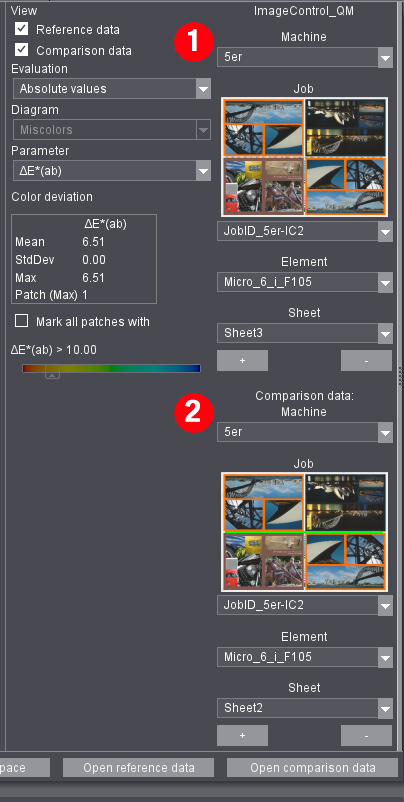Uncheck the Comparison data checkbox
This screenshot has height=802, width=404.
click(21, 50)
